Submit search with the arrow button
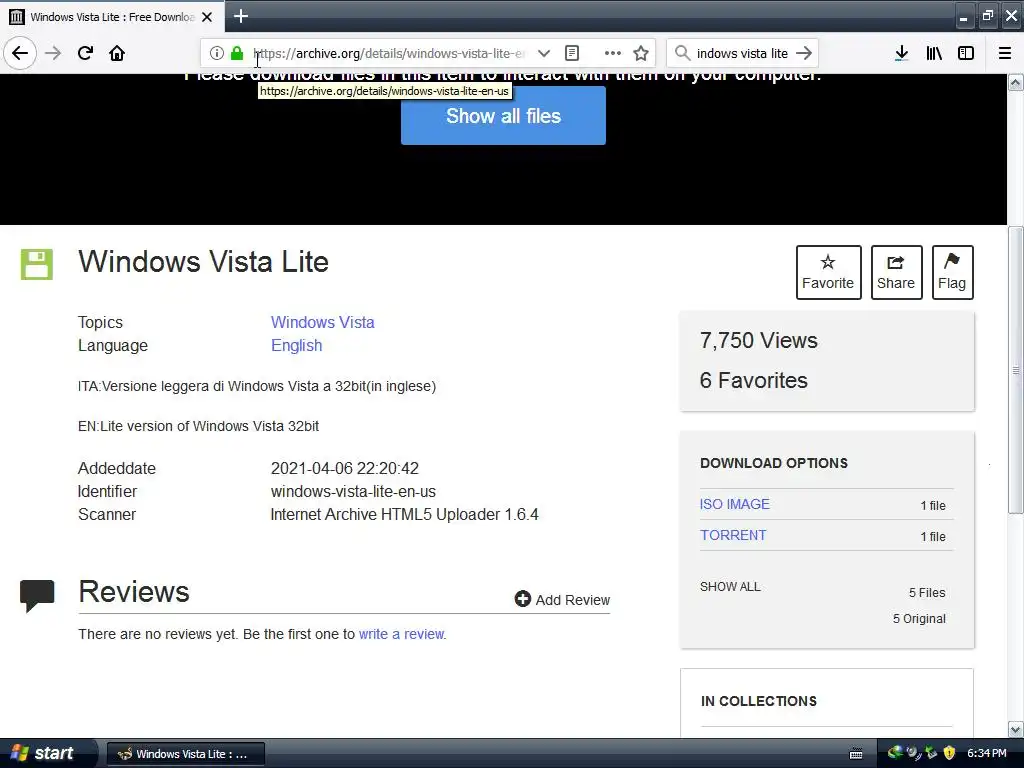Viewport: 1024px width, 768px height. pyautogui.click(x=805, y=53)
